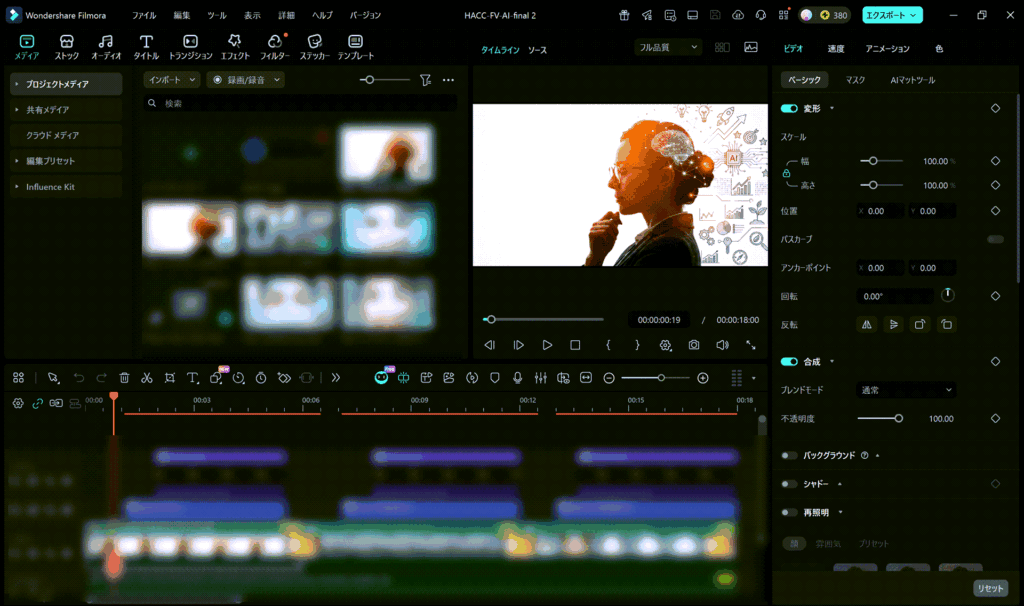Open the インポート dropdown
The width and height of the screenshot is (1024, 606).
[172, 80]
